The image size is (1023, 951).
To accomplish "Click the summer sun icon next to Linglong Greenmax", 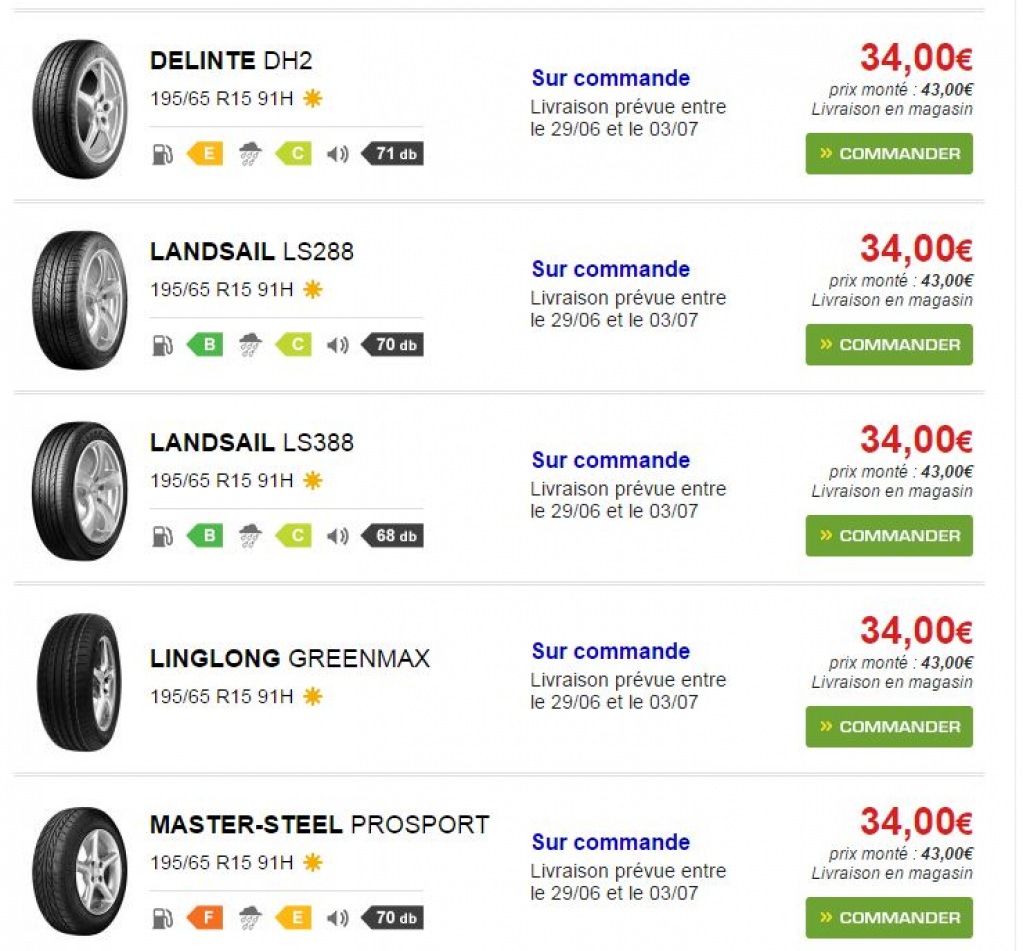I will 313,696.
